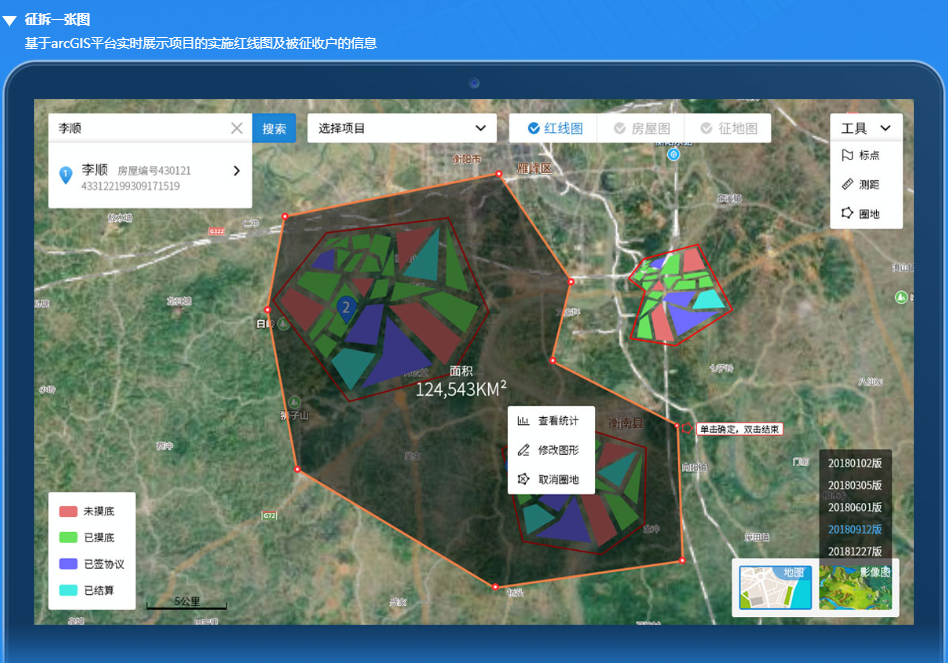The image size is (948, 663).
Task: Click the red 未摸底 legend swatch
Action: tap(68, 511)
